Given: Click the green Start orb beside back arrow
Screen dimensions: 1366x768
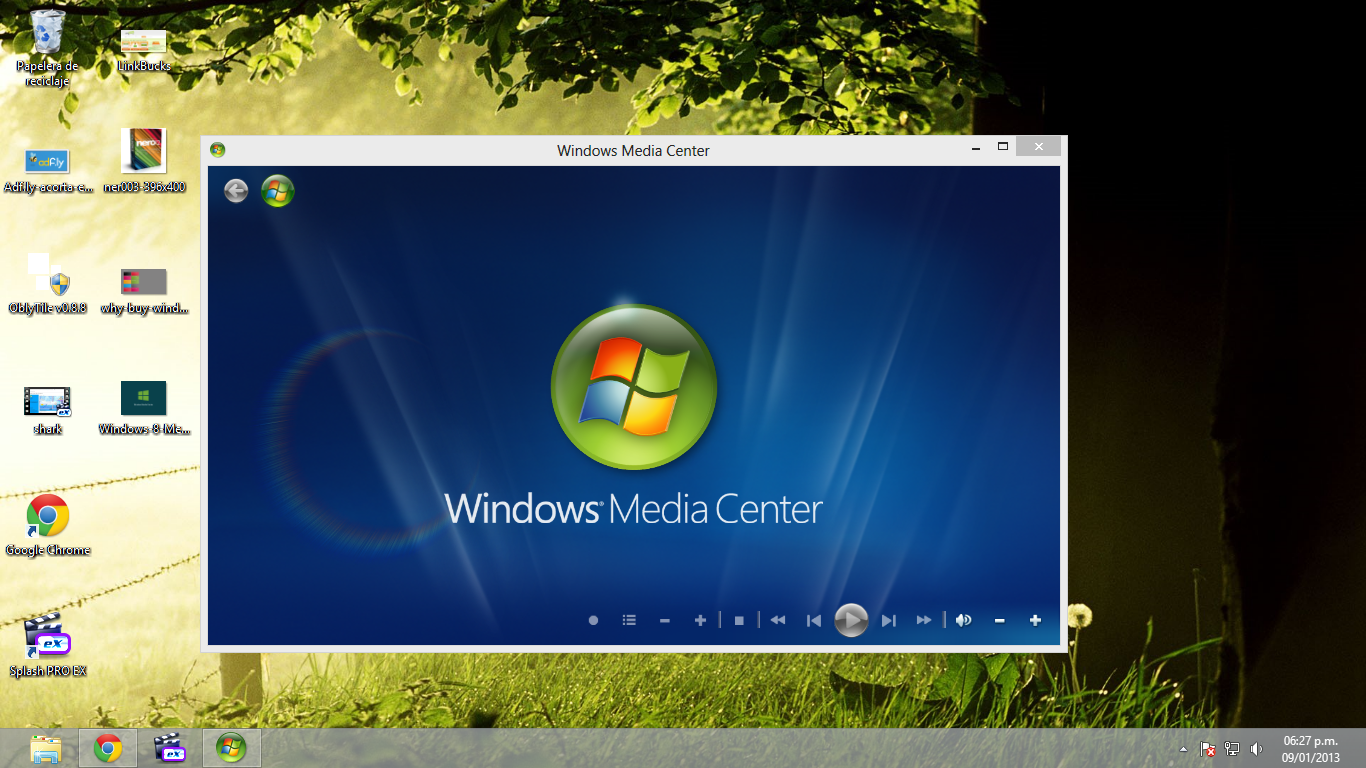Looking at the screenshot, I should [x=278, y=191].
